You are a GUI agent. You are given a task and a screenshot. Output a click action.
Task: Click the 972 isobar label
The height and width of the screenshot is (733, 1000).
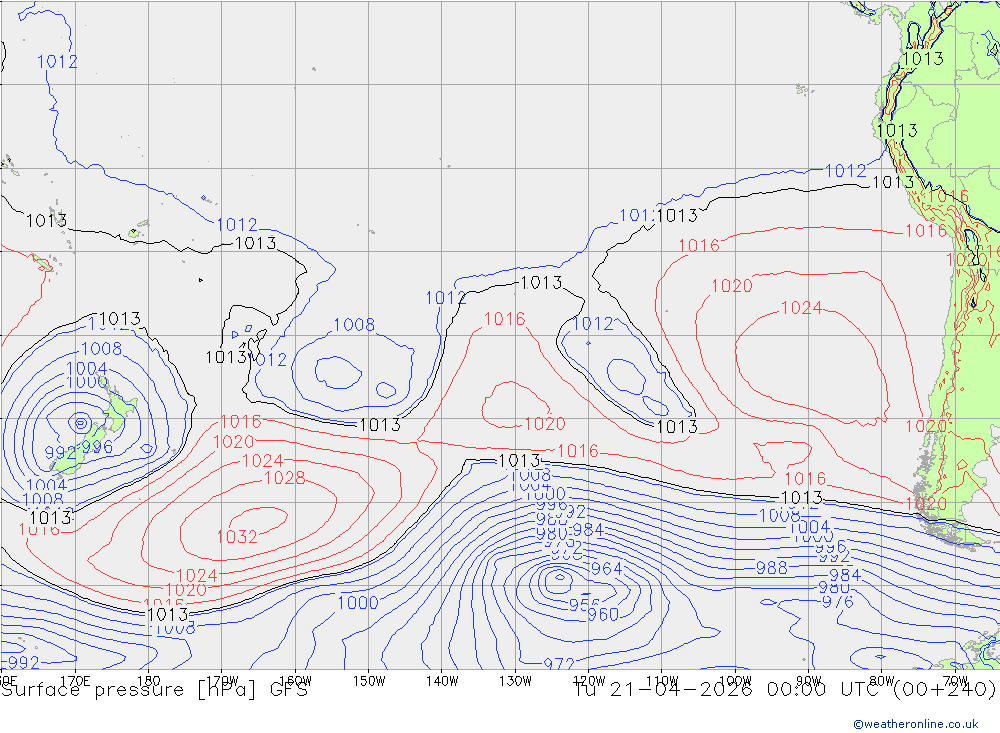click(x=559, y=664)
